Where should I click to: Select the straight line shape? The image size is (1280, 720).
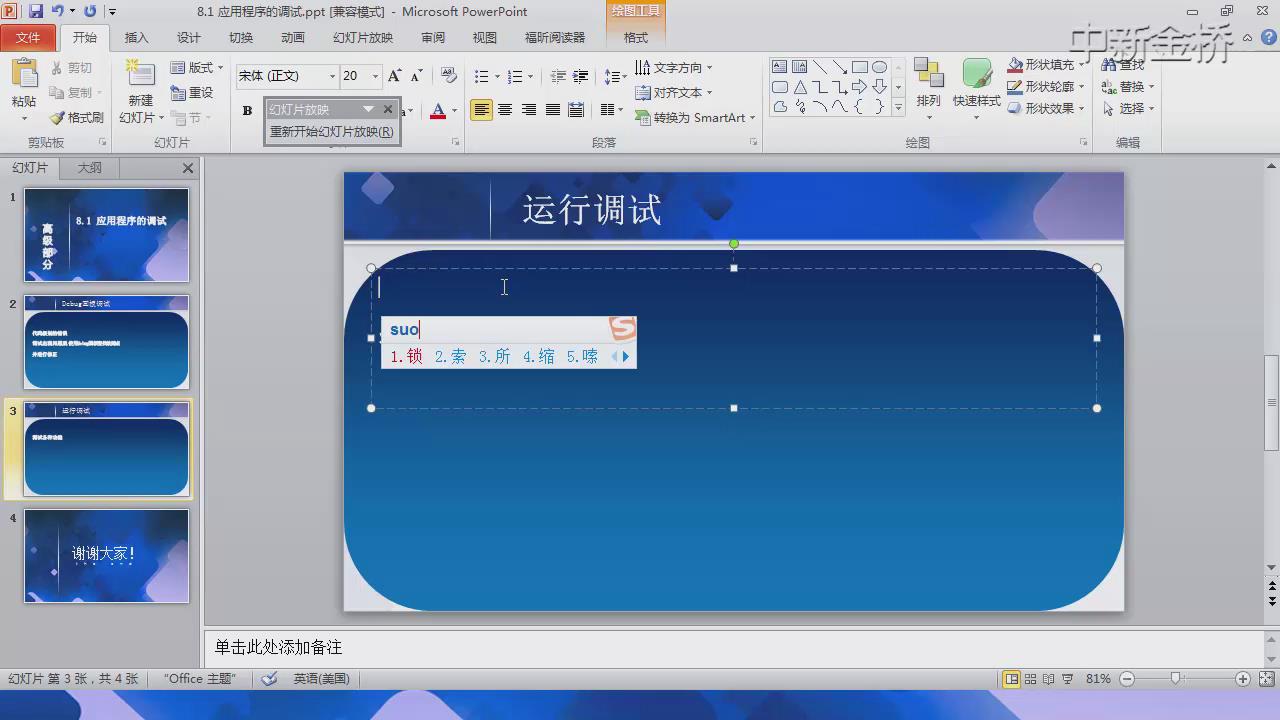click(x=819, y=67)
